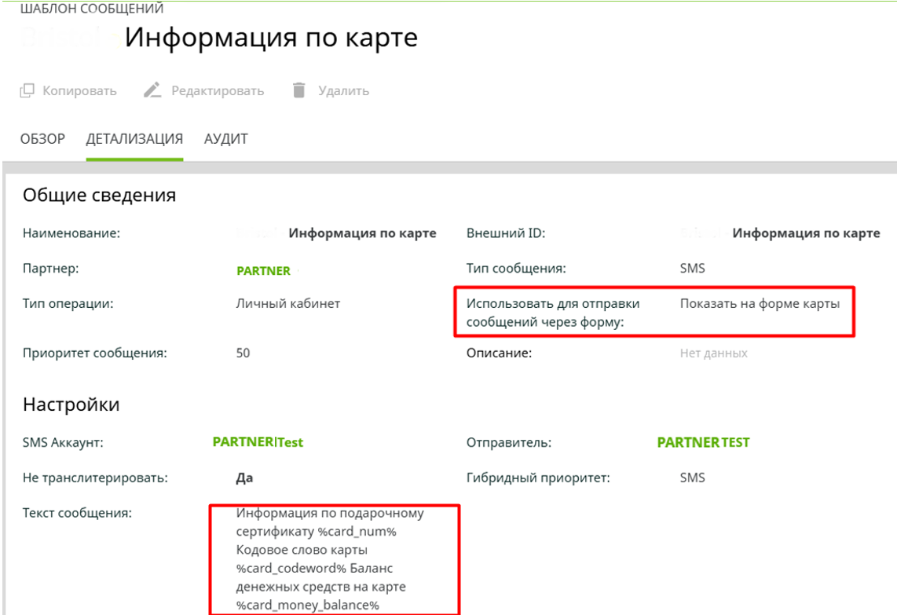Click the copy icon in the toolbar
Viewport: 897px width, 615px height.
(x=27, y=91)
